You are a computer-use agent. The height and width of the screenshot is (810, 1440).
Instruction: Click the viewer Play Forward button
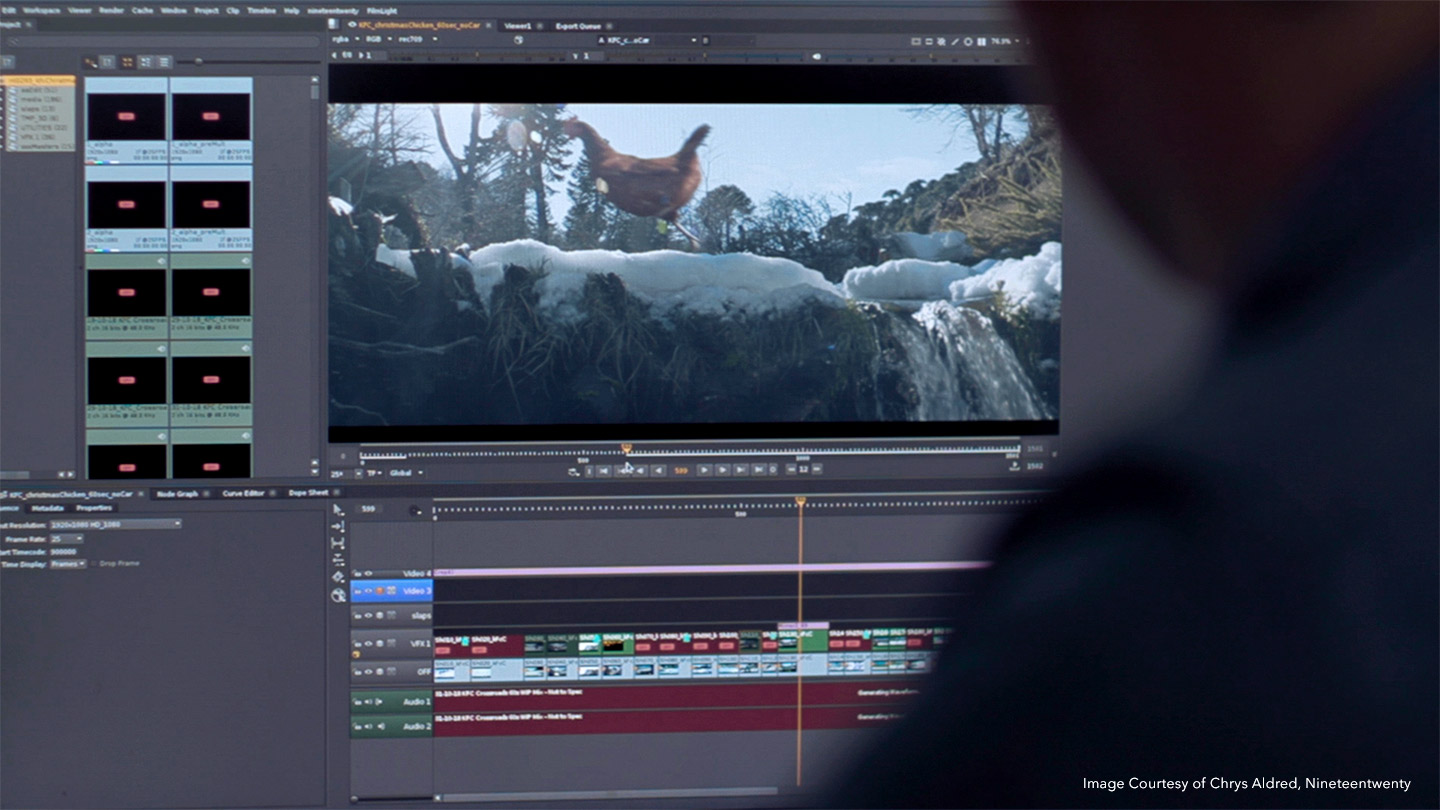point(703,470)
